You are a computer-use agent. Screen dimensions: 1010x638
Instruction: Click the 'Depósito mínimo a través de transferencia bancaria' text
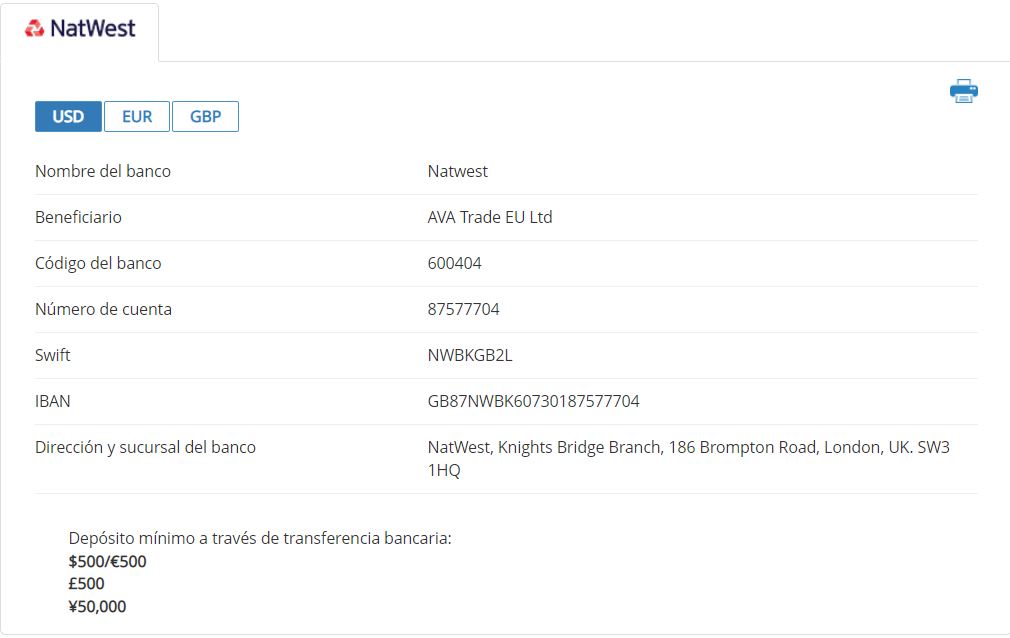260,538
